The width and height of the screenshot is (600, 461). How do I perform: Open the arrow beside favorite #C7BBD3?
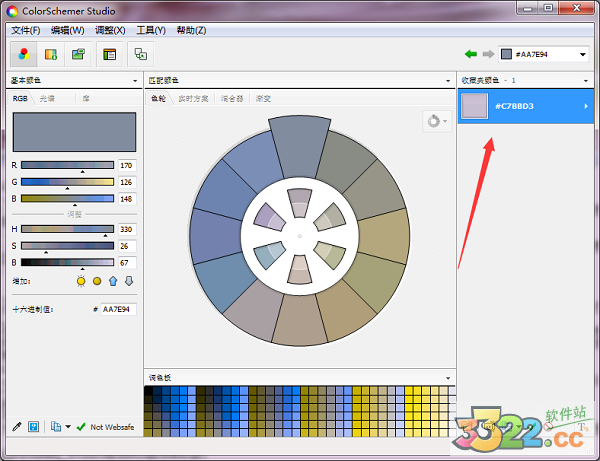(586, 106)
